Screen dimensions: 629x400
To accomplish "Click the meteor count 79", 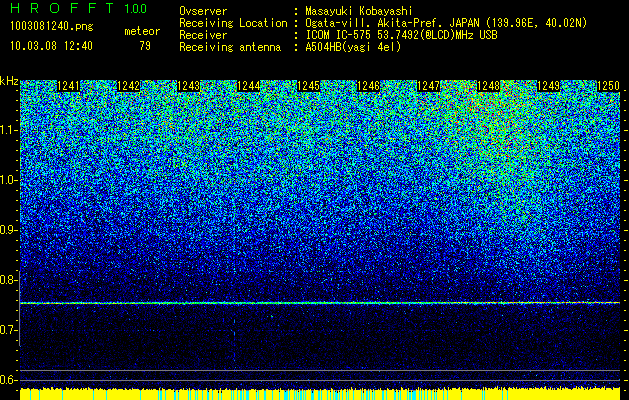I will (x=145, y=46).
